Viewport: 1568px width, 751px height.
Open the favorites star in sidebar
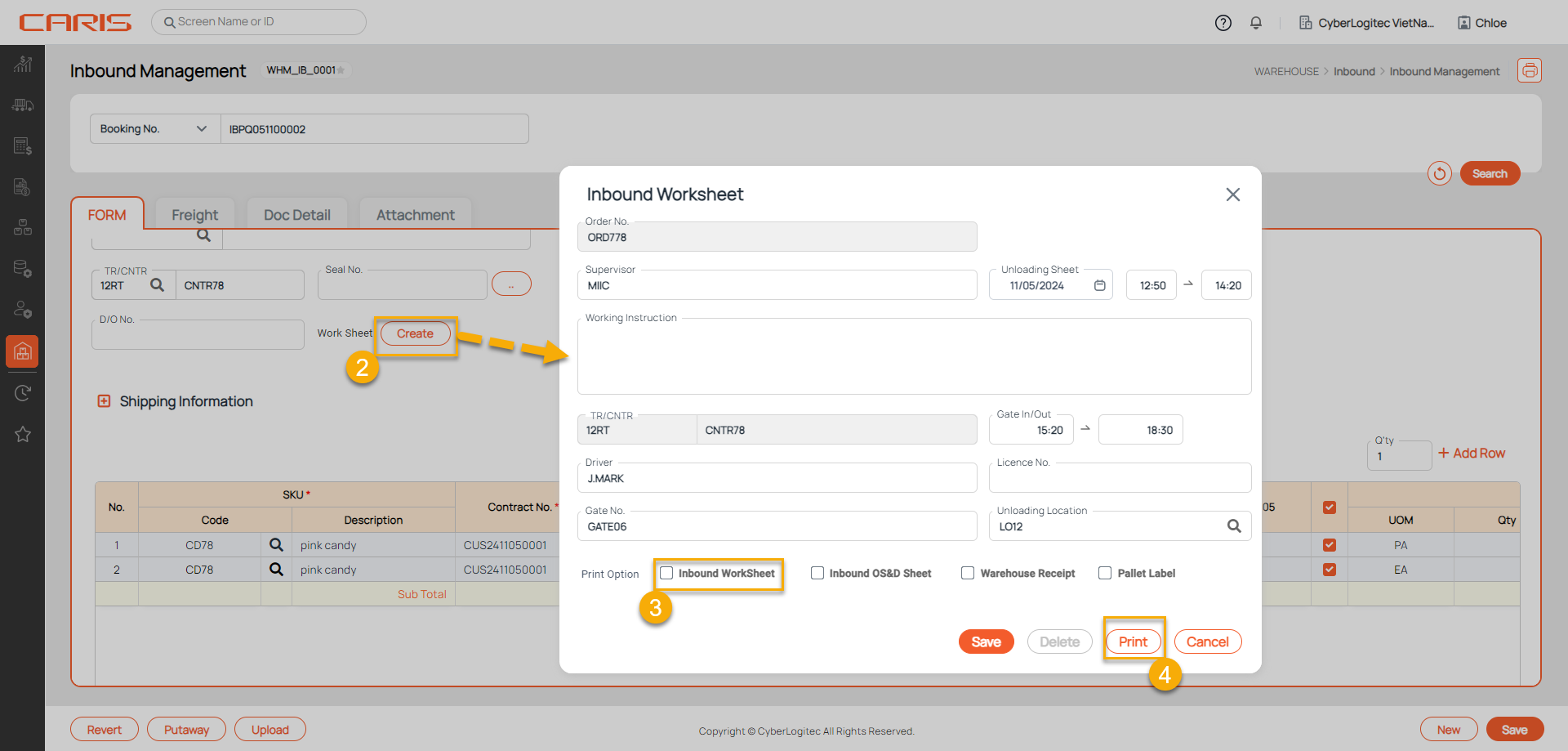[x=23, y=435]
